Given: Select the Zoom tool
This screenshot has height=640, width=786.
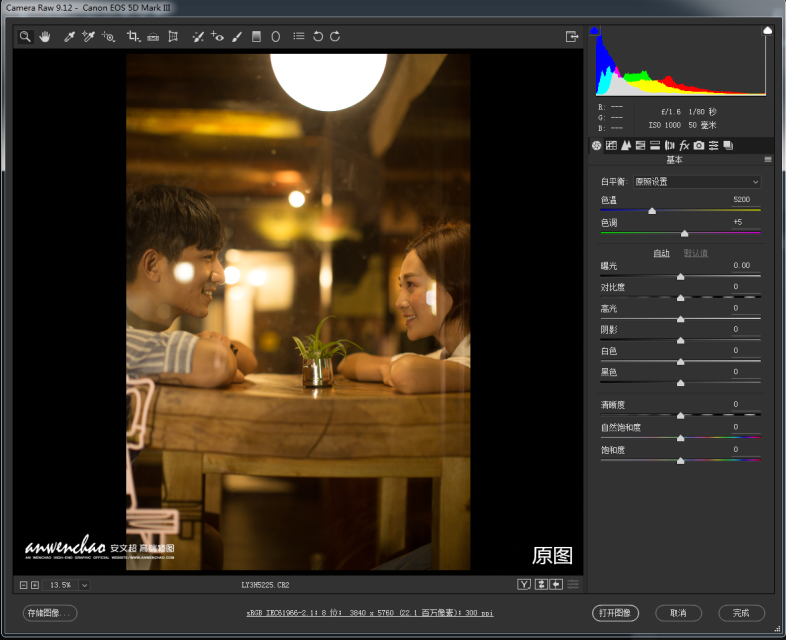Looking at the screenshot, I should pos(25,37).
